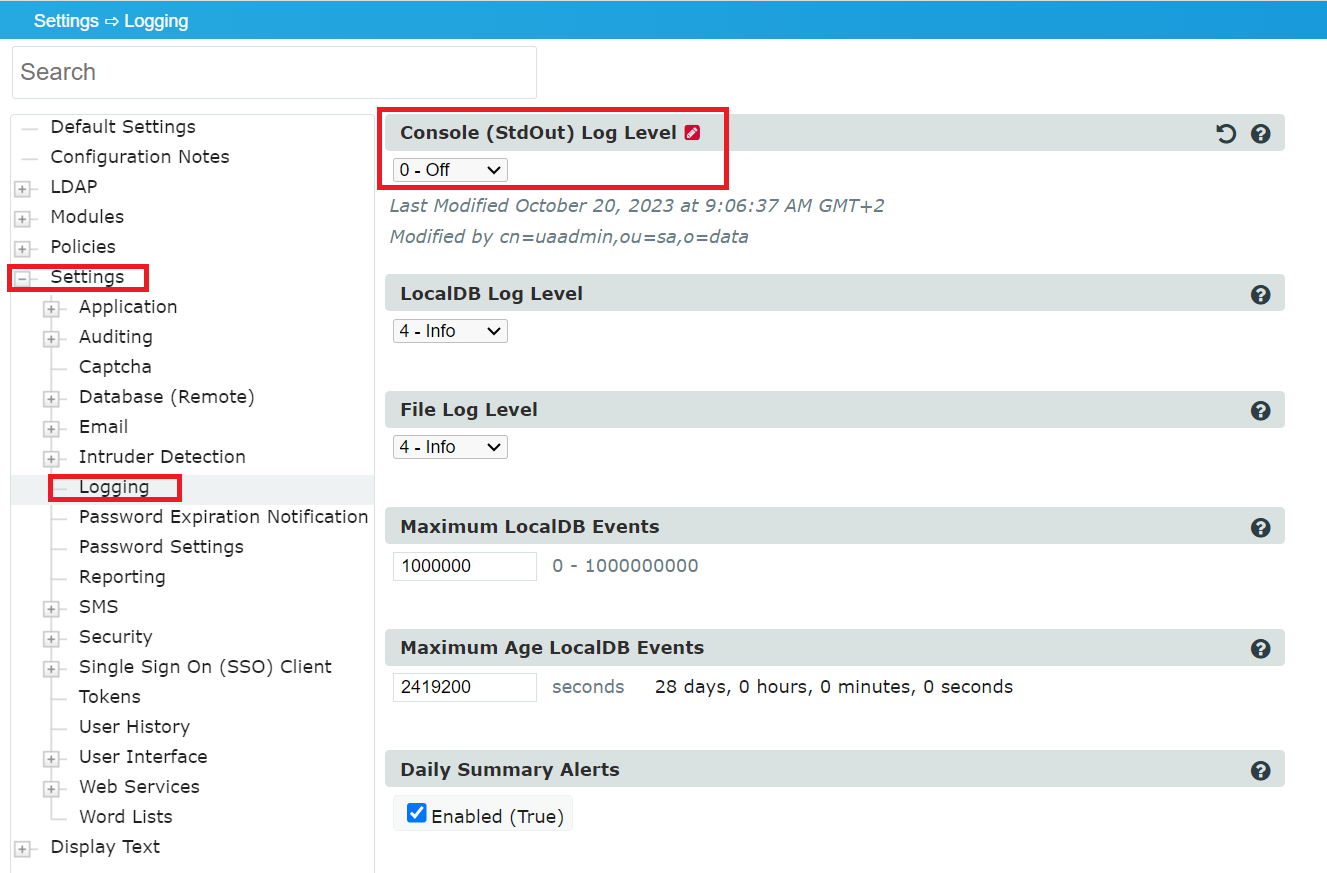Expand the LDAP tree node
Screen dimensions: 1327x873
[x=22, y=189]
